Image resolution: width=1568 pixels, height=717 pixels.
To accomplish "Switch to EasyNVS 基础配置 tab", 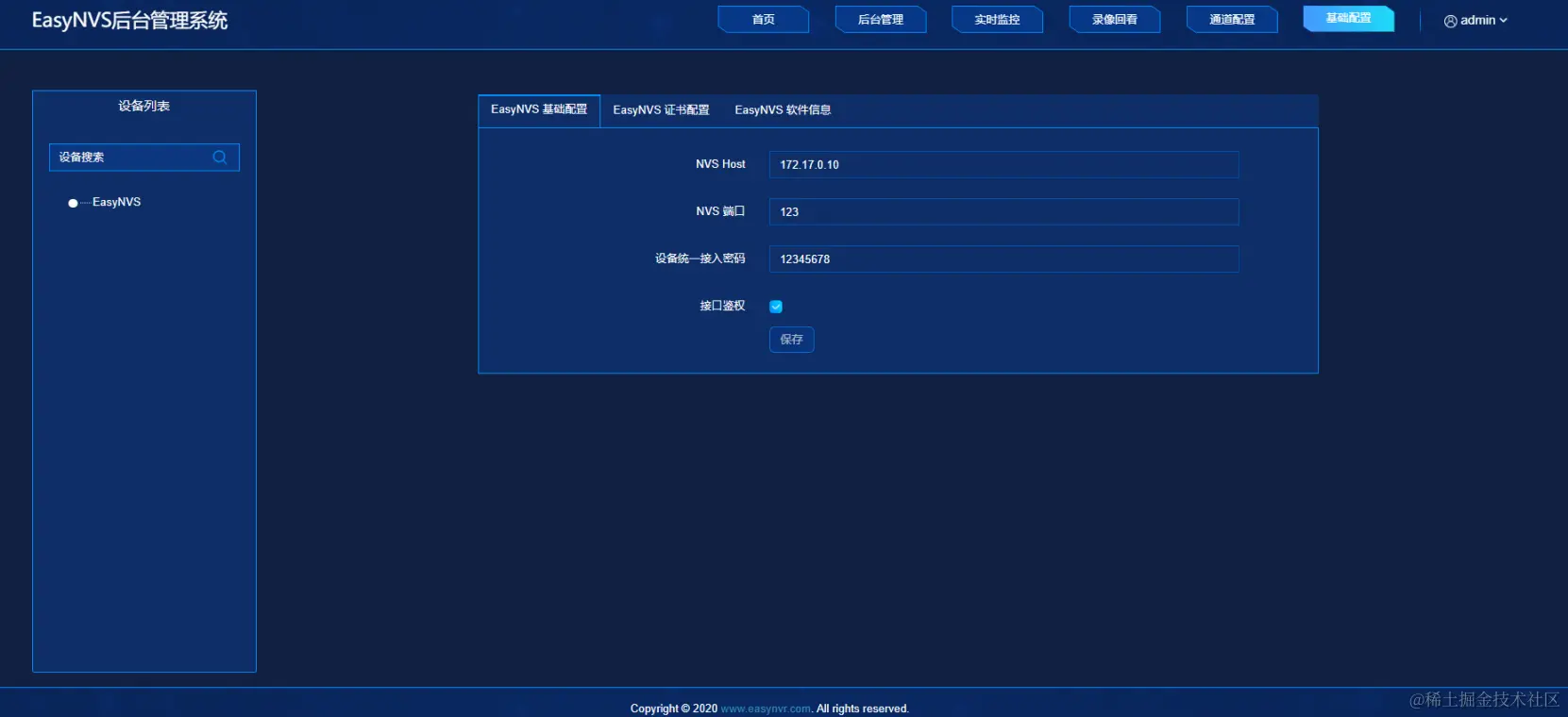I will tap(539, 110).
